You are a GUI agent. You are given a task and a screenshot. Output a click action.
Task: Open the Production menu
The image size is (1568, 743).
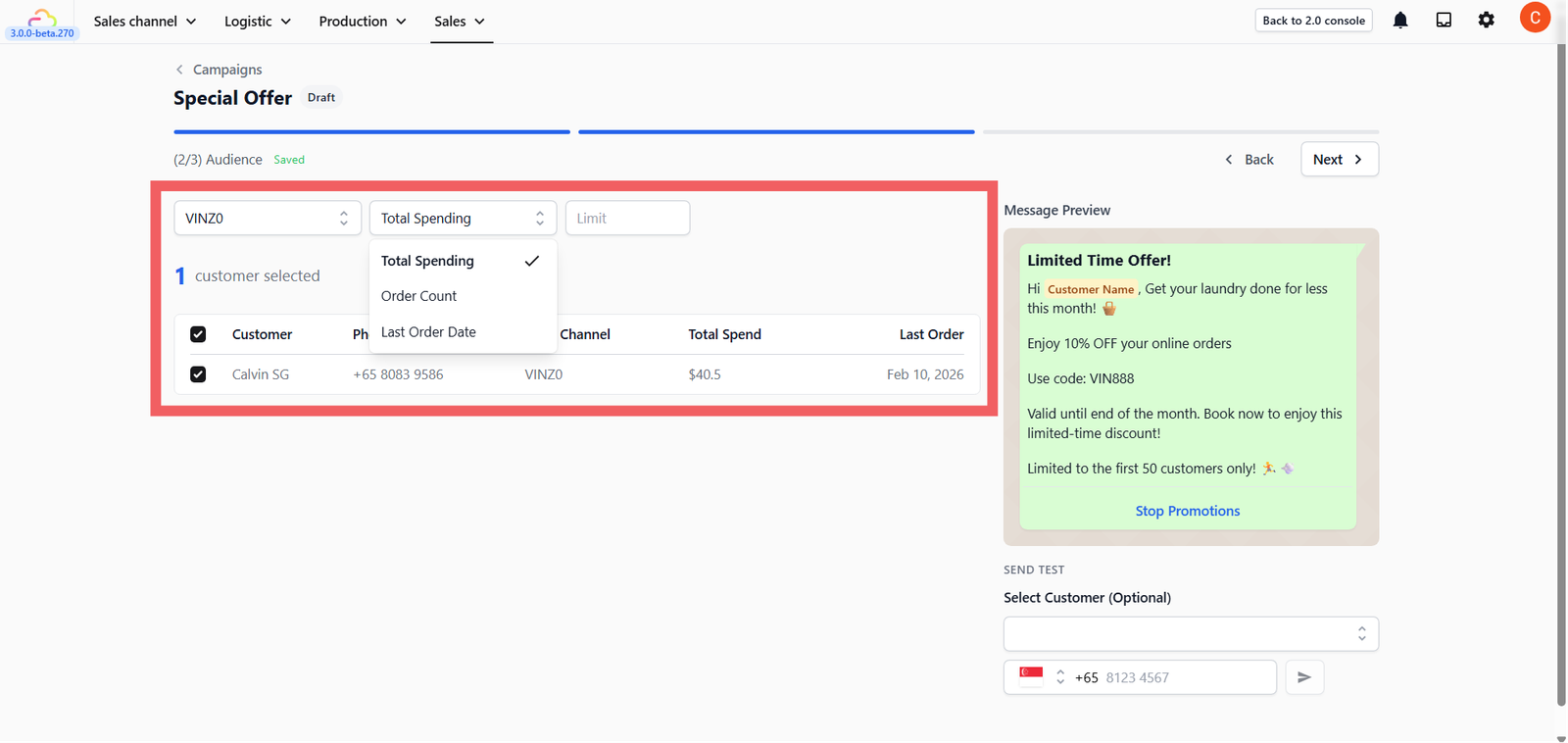(363, 22)
